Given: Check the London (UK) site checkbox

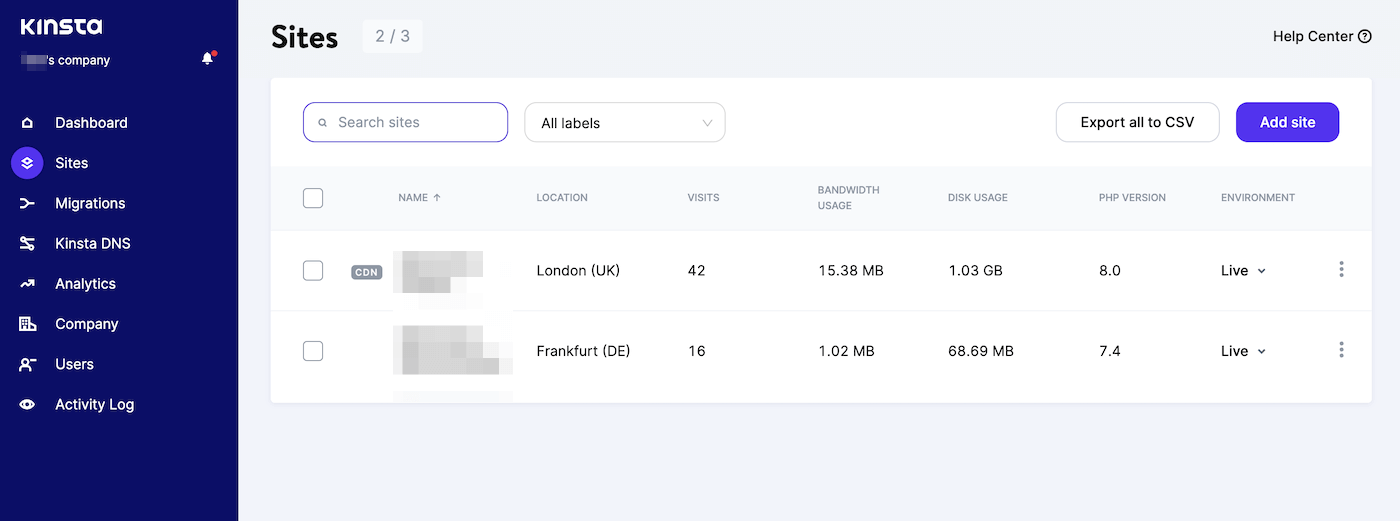Looking at the screenshot, I should pos(313,270).
